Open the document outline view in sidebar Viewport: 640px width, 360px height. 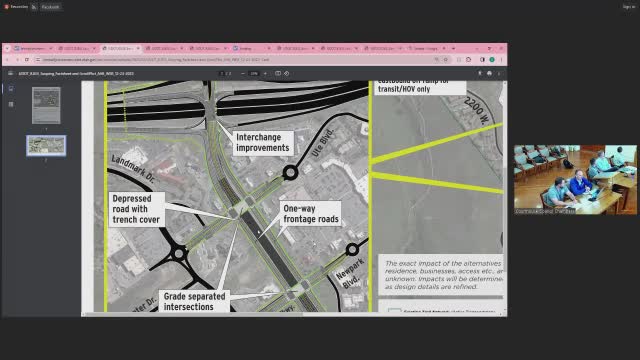(x=11, y=104)
